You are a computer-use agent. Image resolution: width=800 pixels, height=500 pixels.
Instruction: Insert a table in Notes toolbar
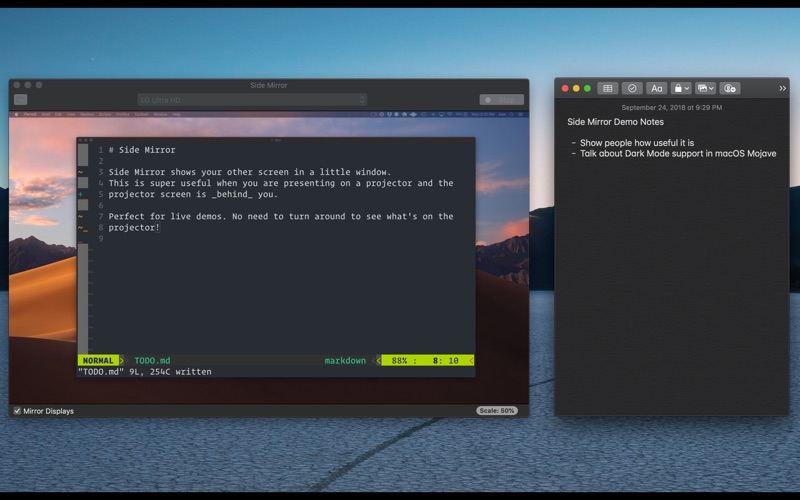(x=608, y=88)
